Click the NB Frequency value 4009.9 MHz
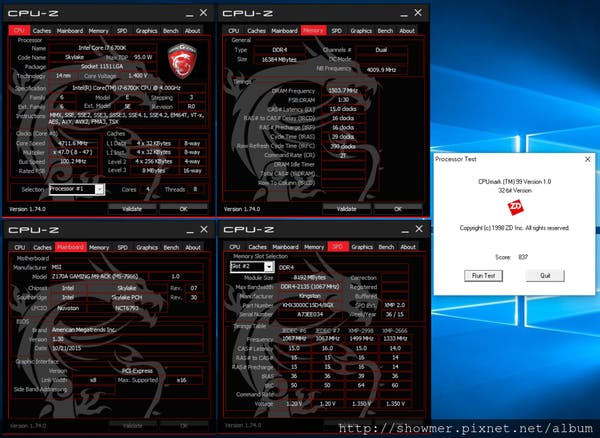Image resolution: width=600 pixels, height=438 pixels. pyautogui.click(x=381, y=70)
